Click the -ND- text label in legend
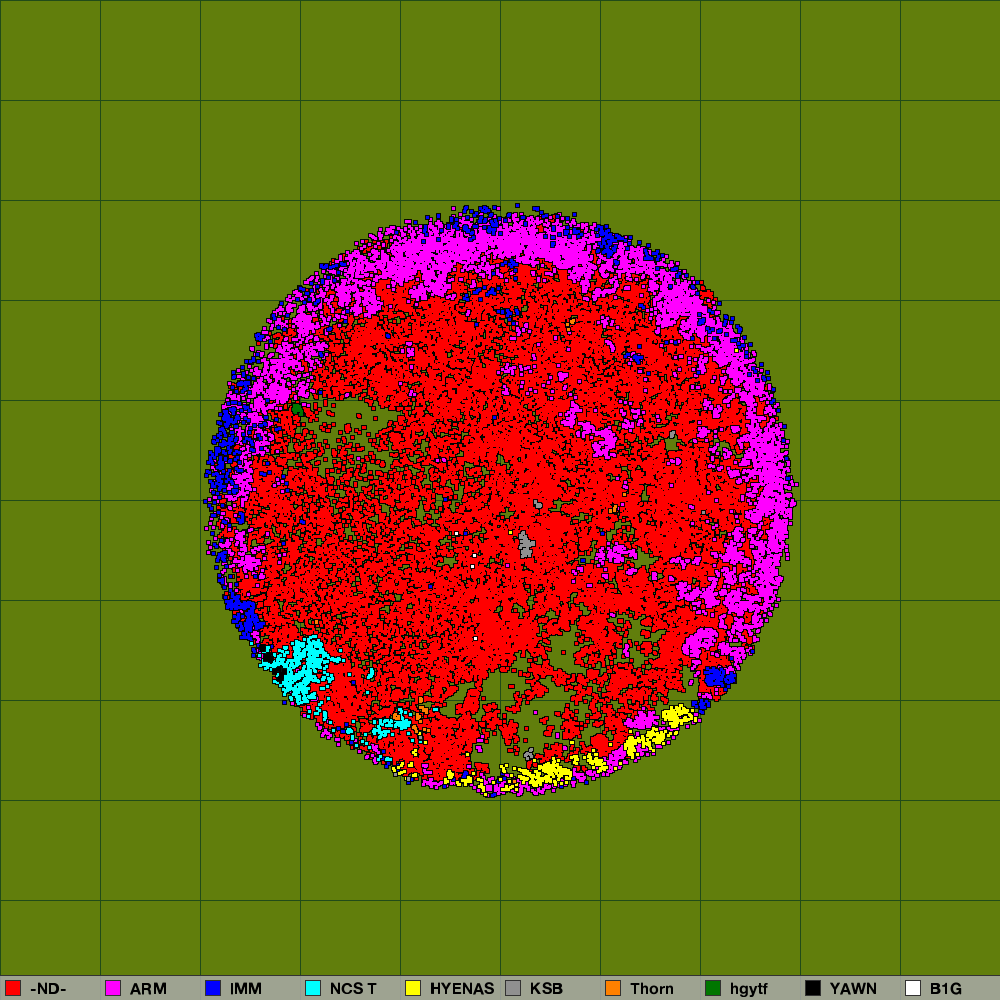Screen dimensions: 1000x1000 48,989
